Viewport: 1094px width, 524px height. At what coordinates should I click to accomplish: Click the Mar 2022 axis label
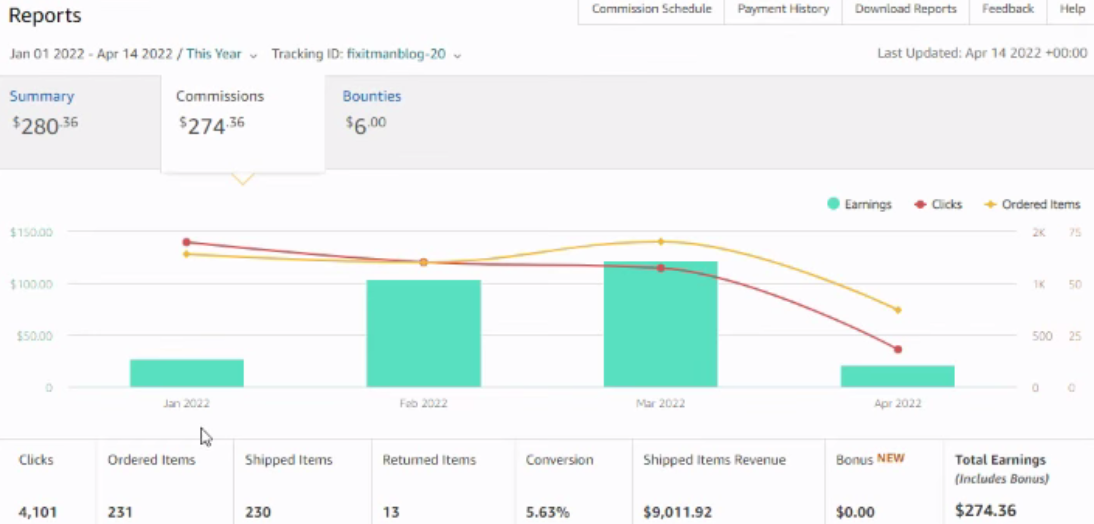(660, 403)
